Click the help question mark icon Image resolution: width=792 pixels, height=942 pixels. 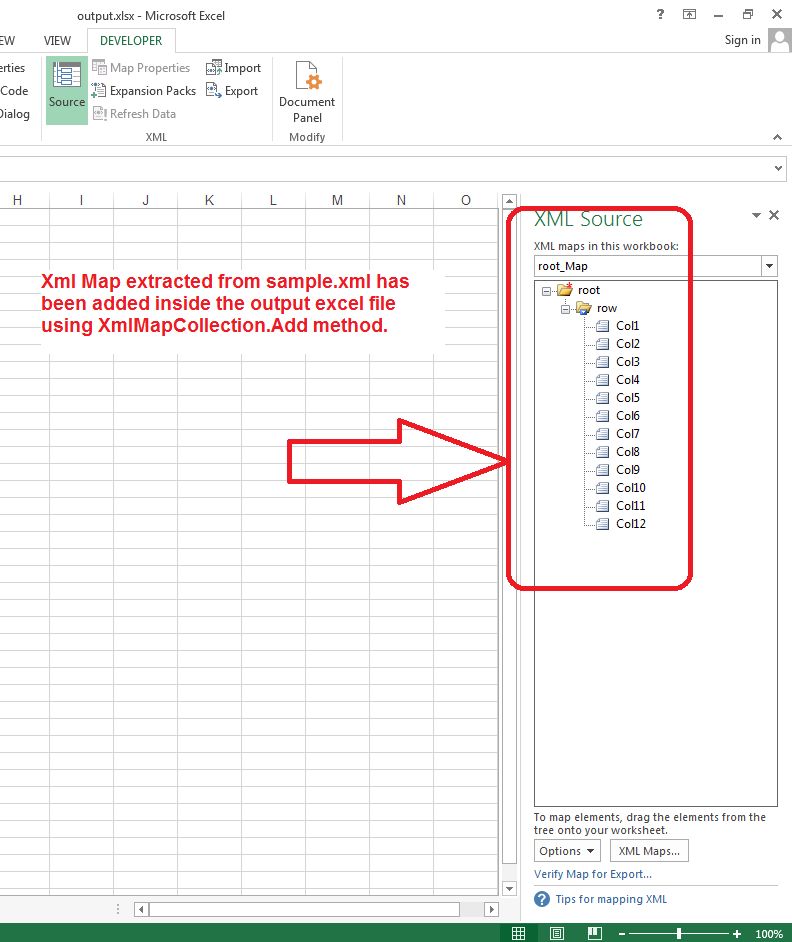point(541,899)
